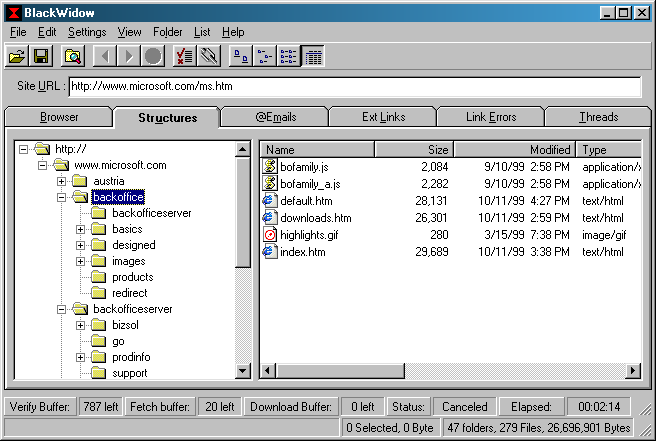Screen dimensions: 656x441
Task: Switch to the Browser tab
Action: pyautogui.click(x=59, y=117)
